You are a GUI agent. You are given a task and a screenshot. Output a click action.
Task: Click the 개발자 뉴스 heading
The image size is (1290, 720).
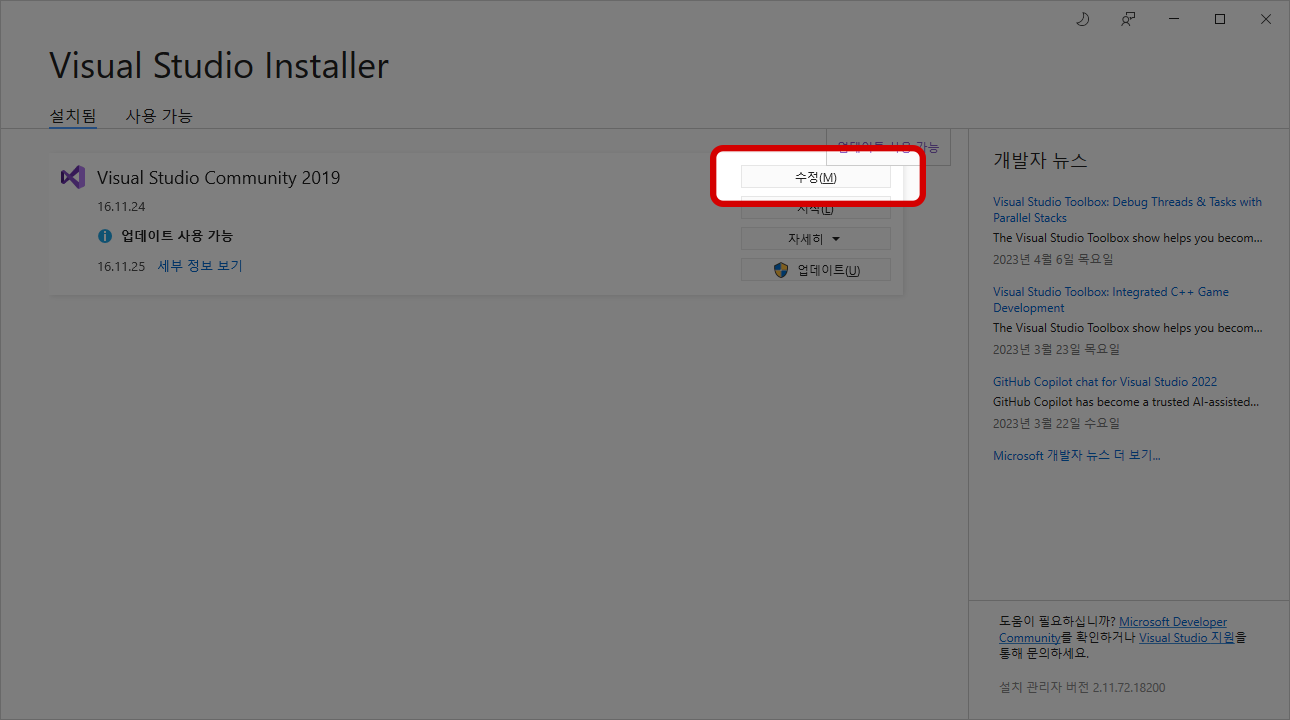pos(1040,161)
